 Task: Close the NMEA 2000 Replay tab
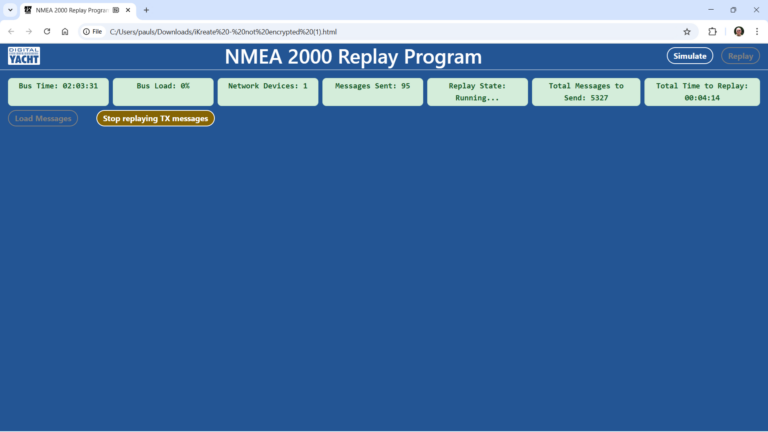[128, 10]
